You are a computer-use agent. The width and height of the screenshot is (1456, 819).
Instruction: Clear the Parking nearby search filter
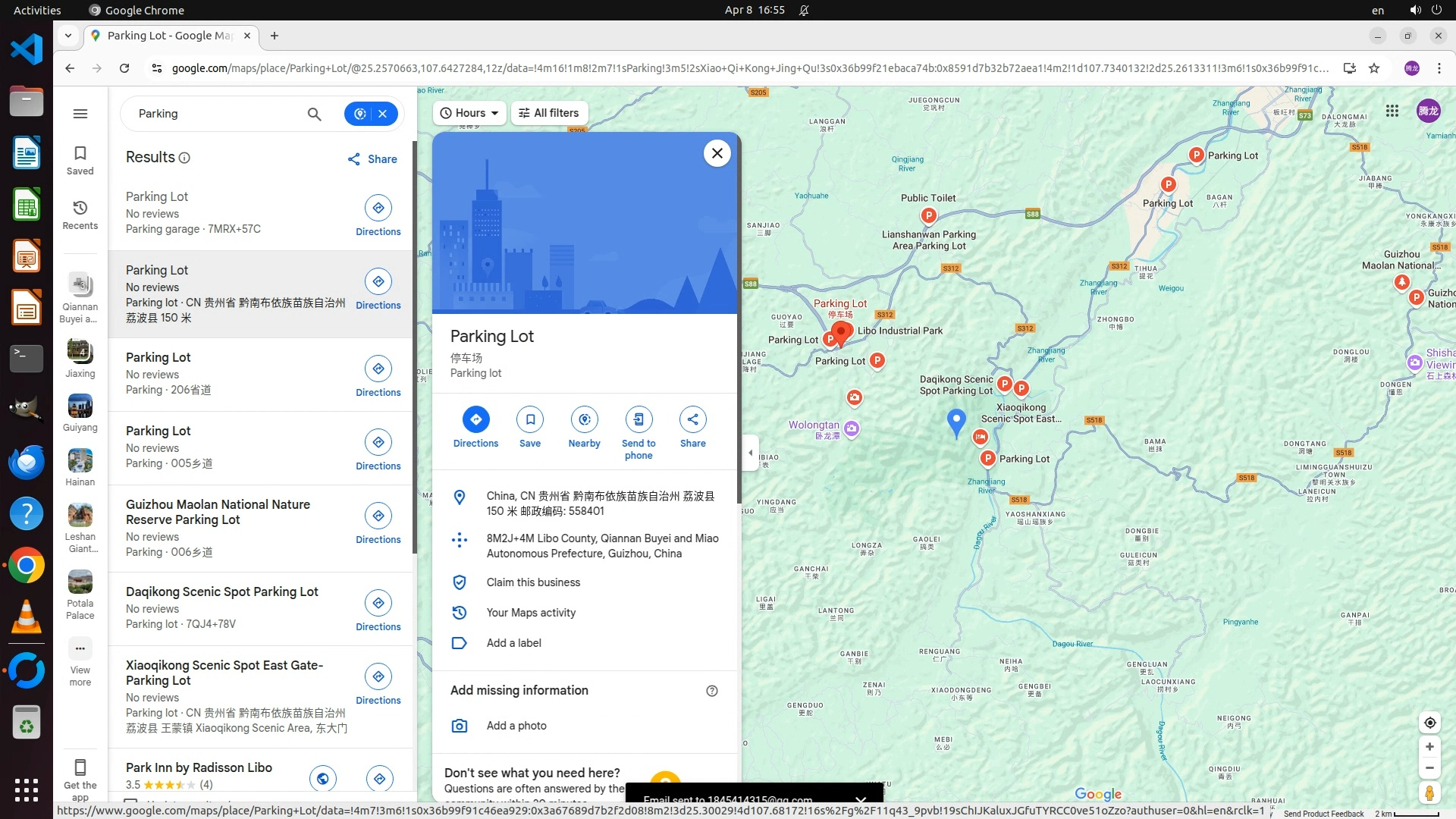point(383,114)
